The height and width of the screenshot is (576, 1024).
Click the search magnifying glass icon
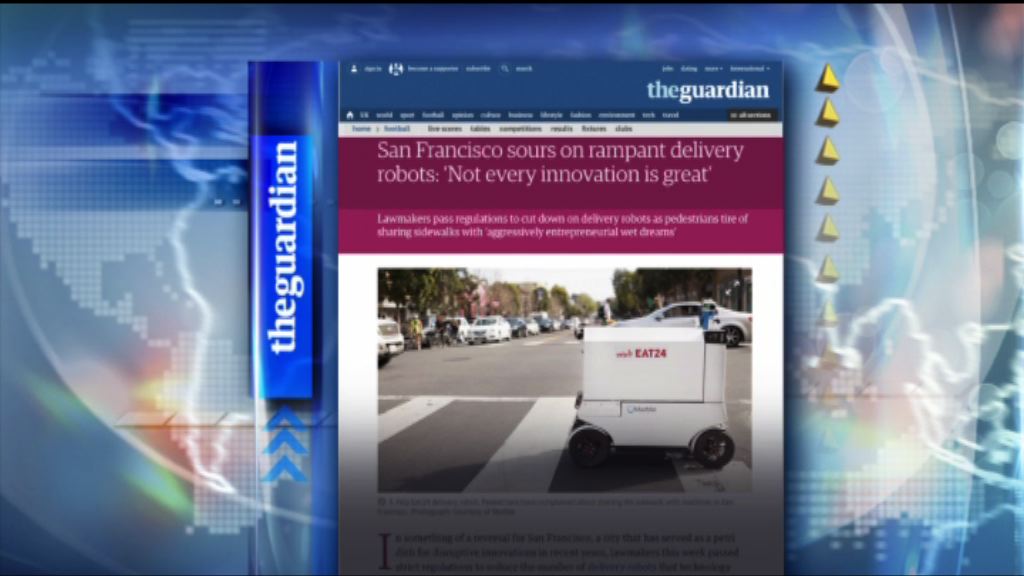point(505,69)
